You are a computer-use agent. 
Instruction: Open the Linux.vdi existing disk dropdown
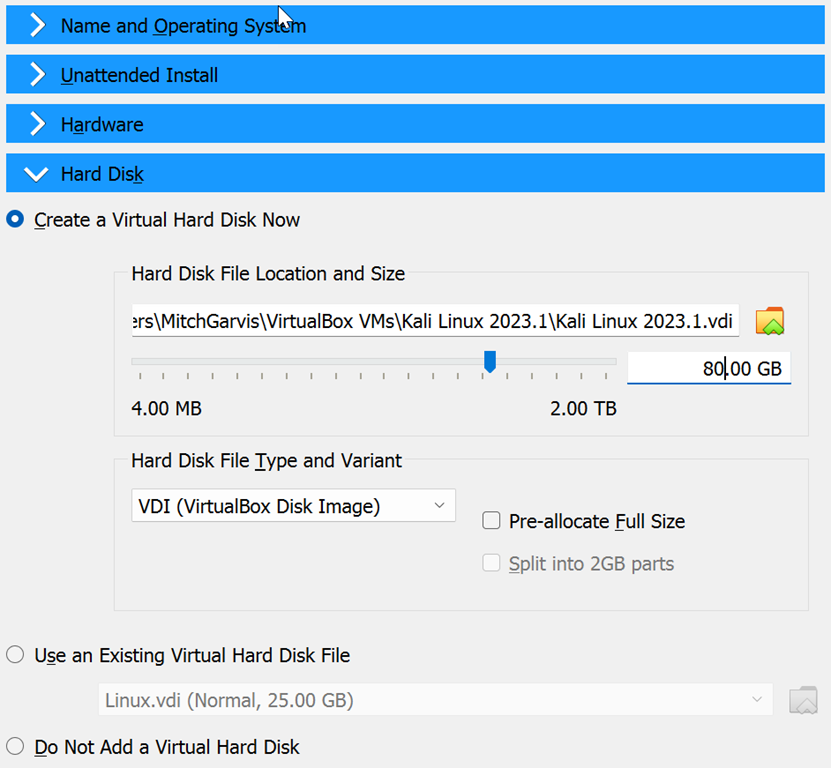(435, 700)
